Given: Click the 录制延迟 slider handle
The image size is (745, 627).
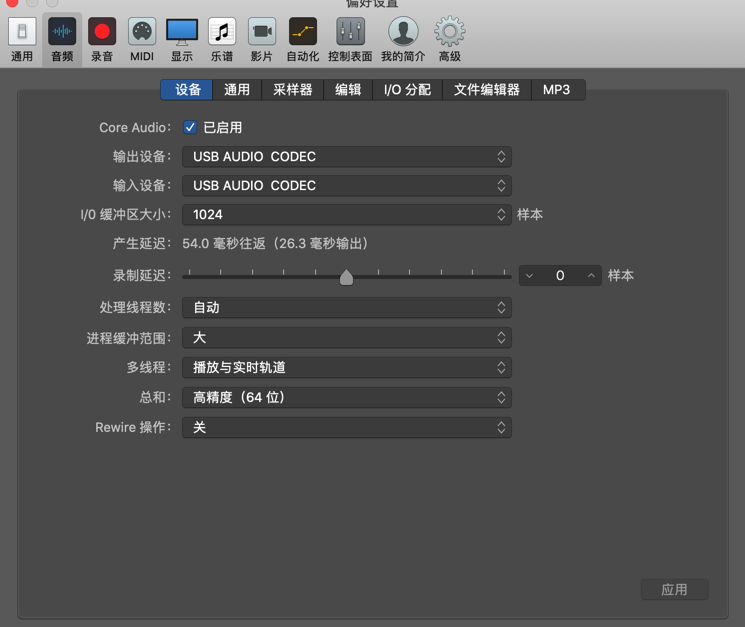Looking at the screenshot, I should coord(346,277).
